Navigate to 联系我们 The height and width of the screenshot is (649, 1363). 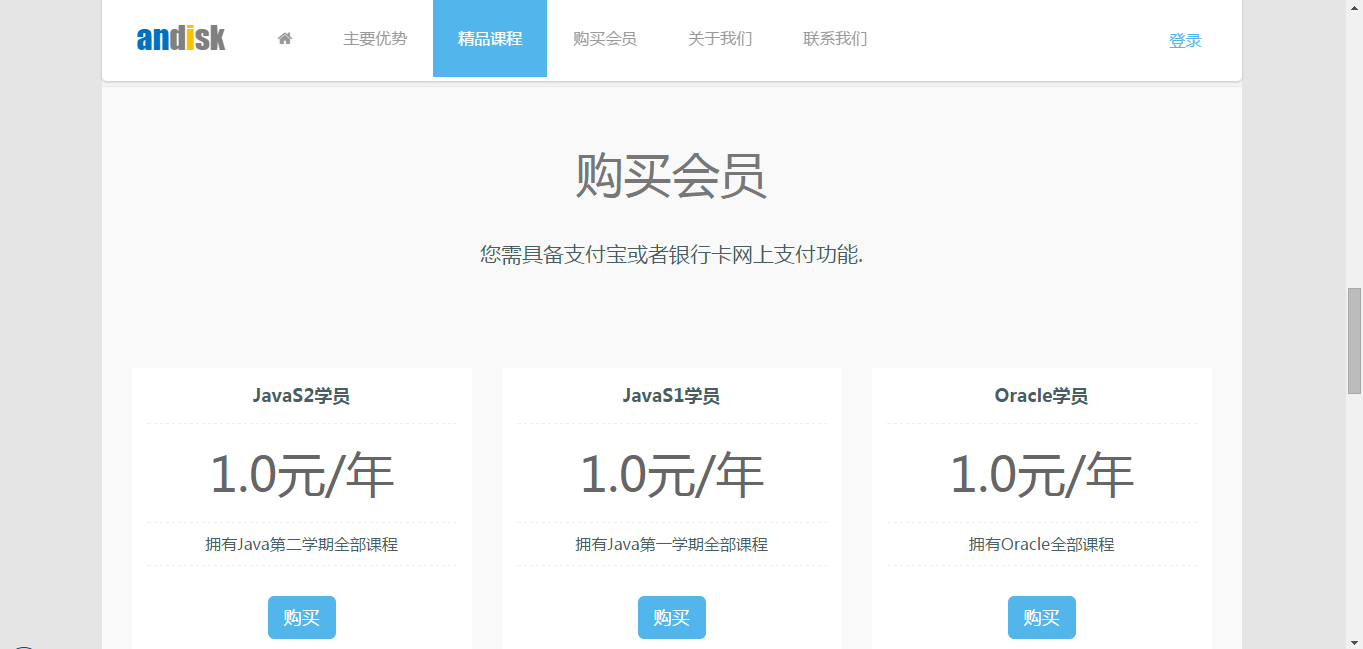[834, 39]
